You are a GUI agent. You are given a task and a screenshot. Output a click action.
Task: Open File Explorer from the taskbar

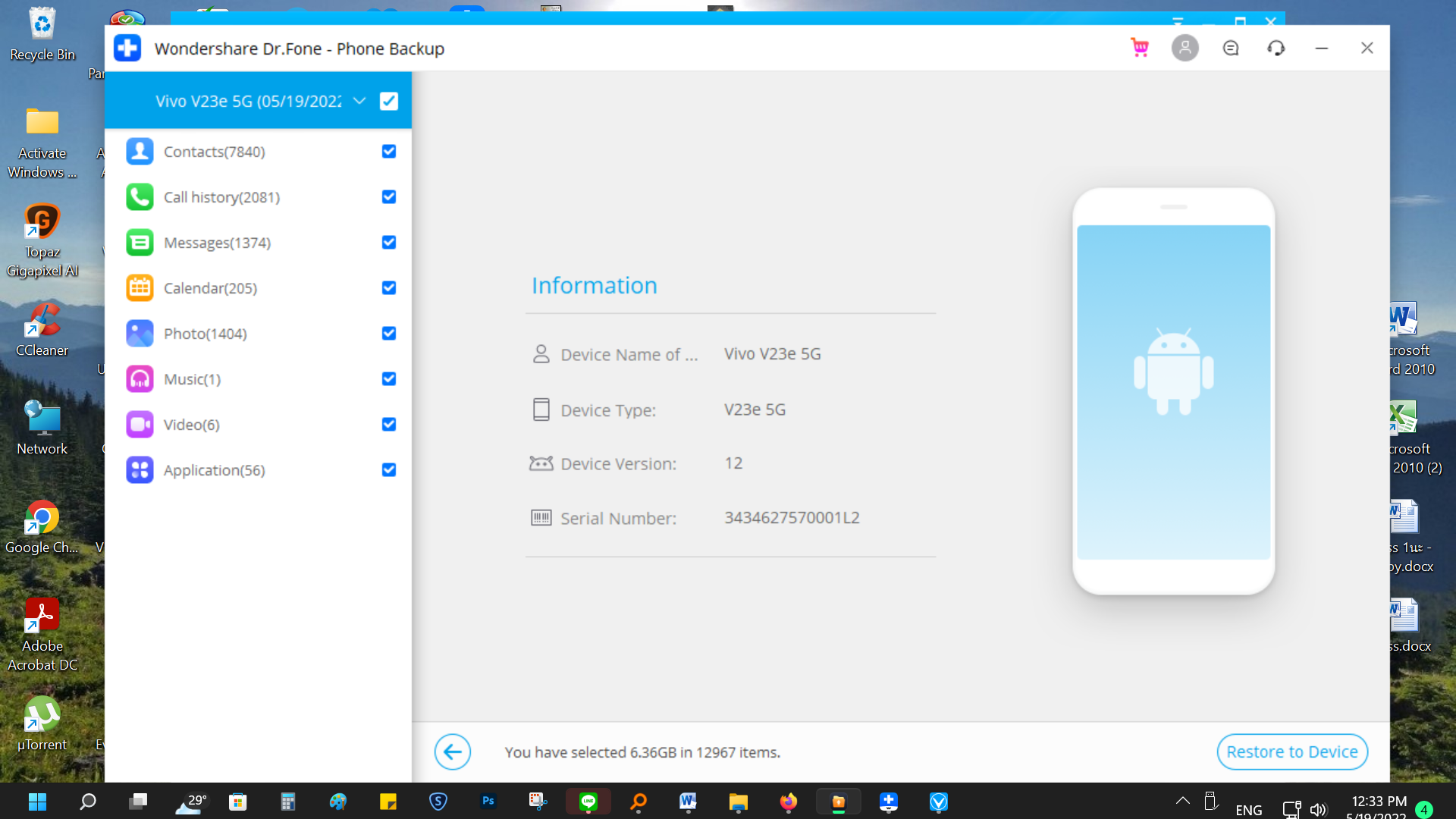(x=739, y=802)
